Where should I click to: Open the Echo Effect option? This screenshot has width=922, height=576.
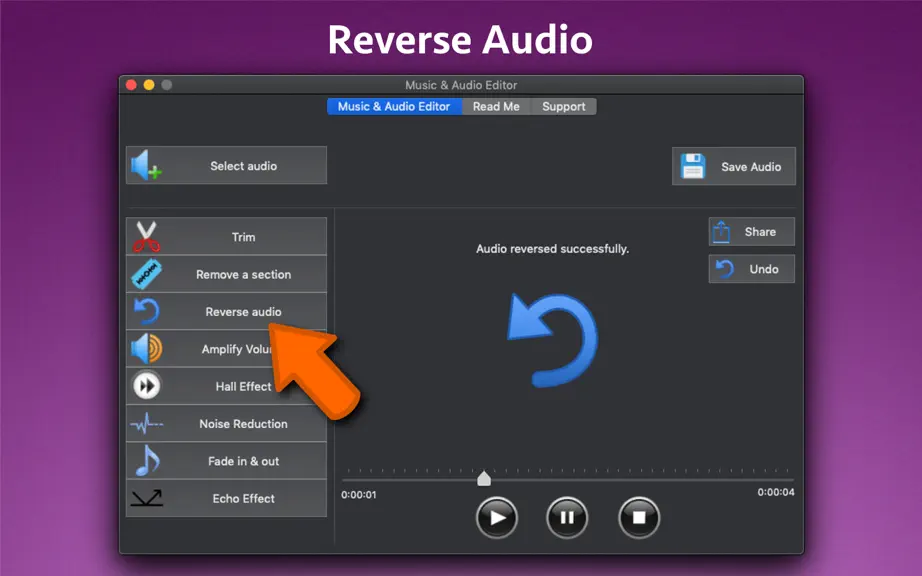[x=226, y=498]
